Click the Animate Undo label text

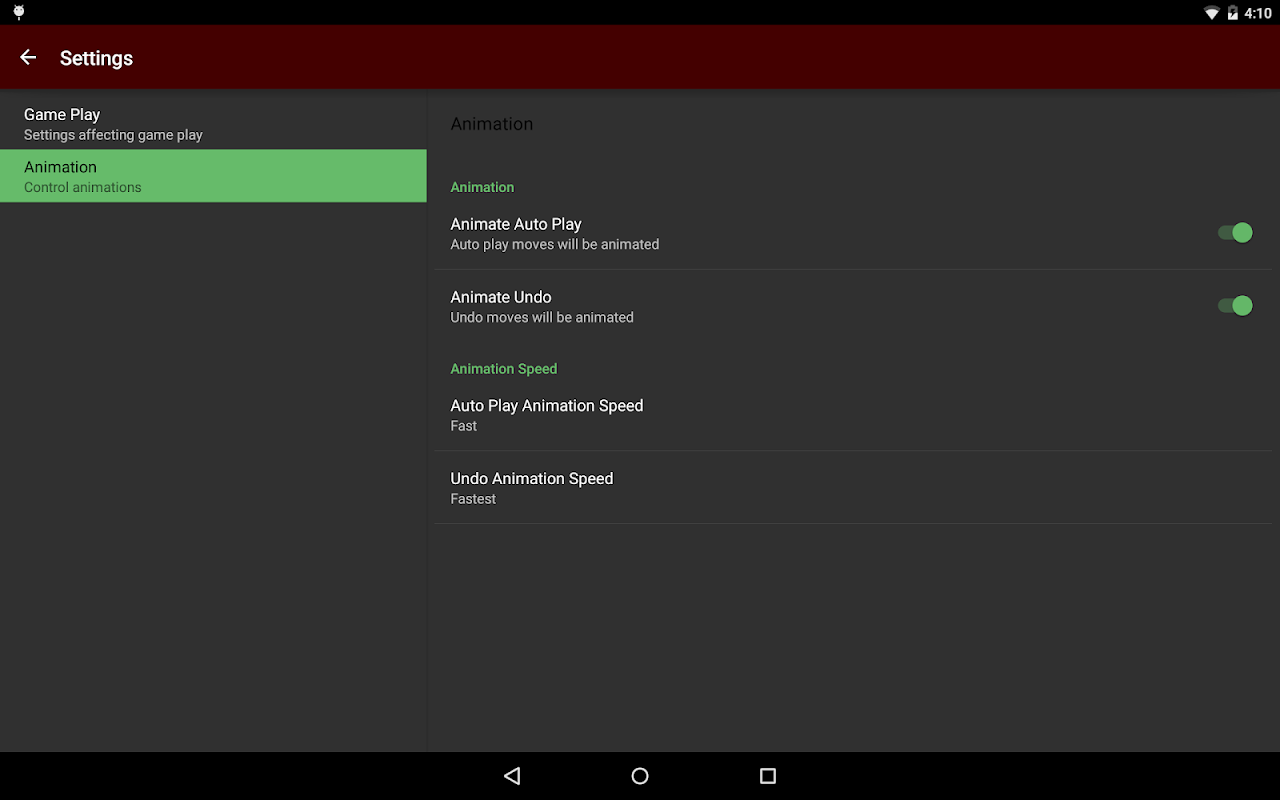501,297
